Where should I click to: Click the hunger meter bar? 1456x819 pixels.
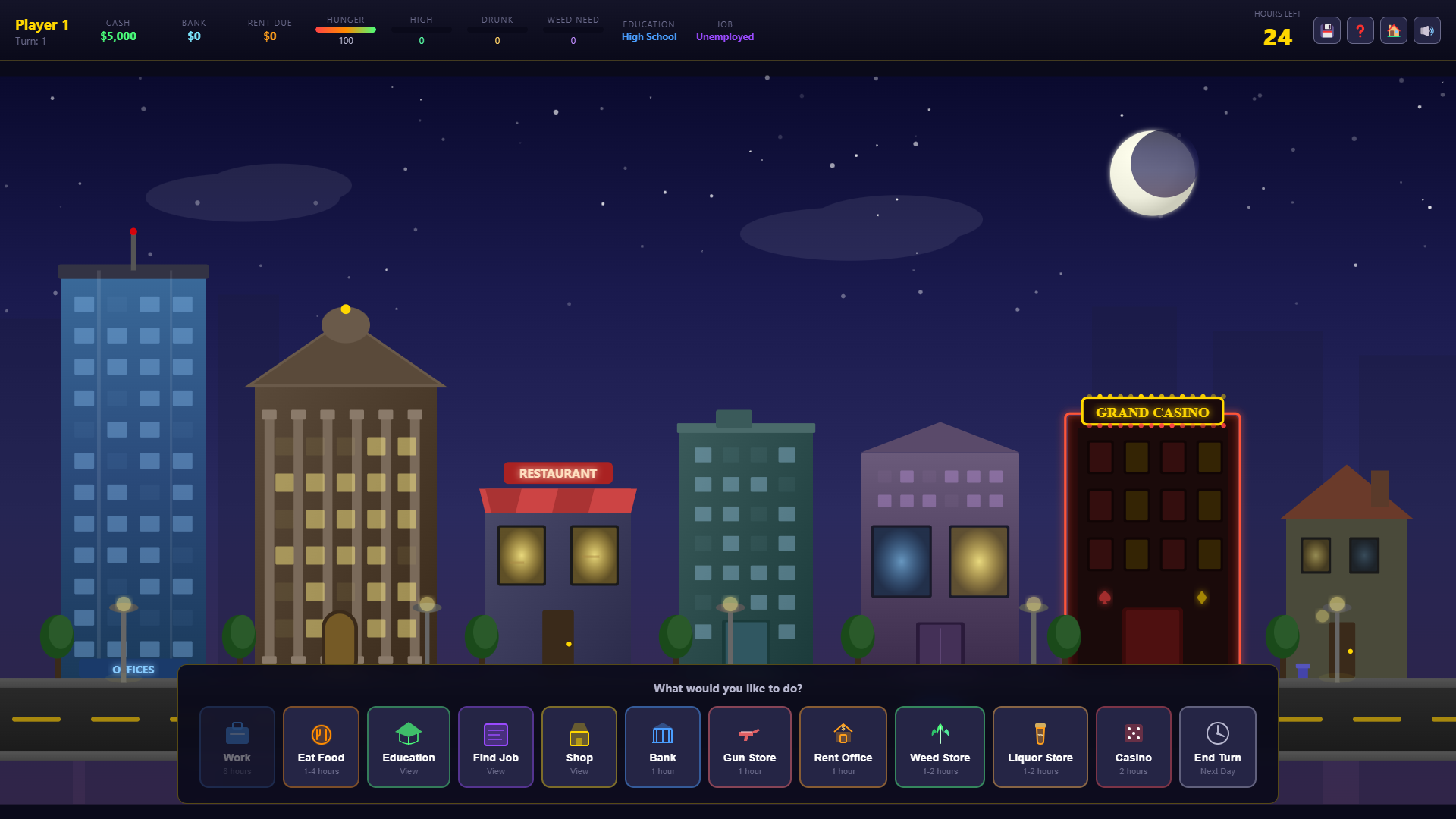click(x=345, y=30)
